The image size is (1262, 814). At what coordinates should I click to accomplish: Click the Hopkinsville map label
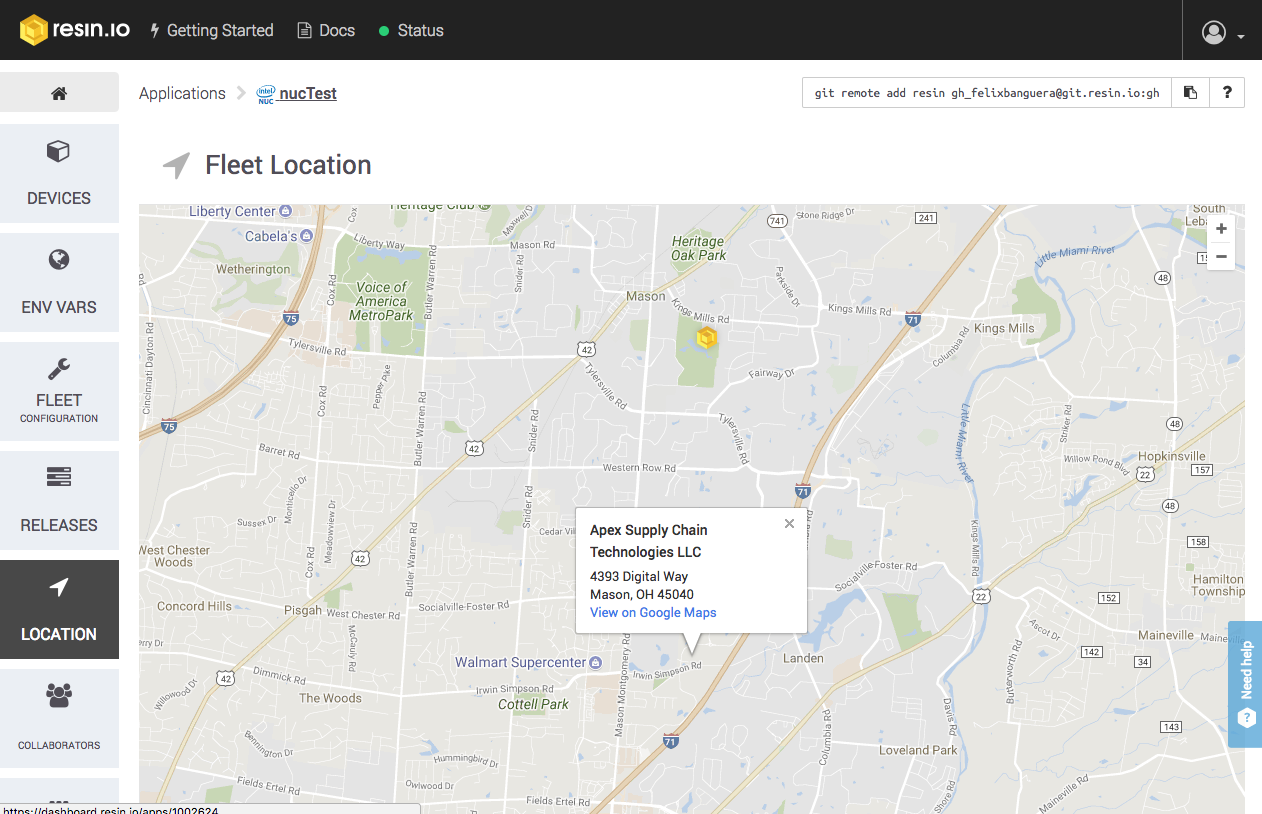point(1172,456)
